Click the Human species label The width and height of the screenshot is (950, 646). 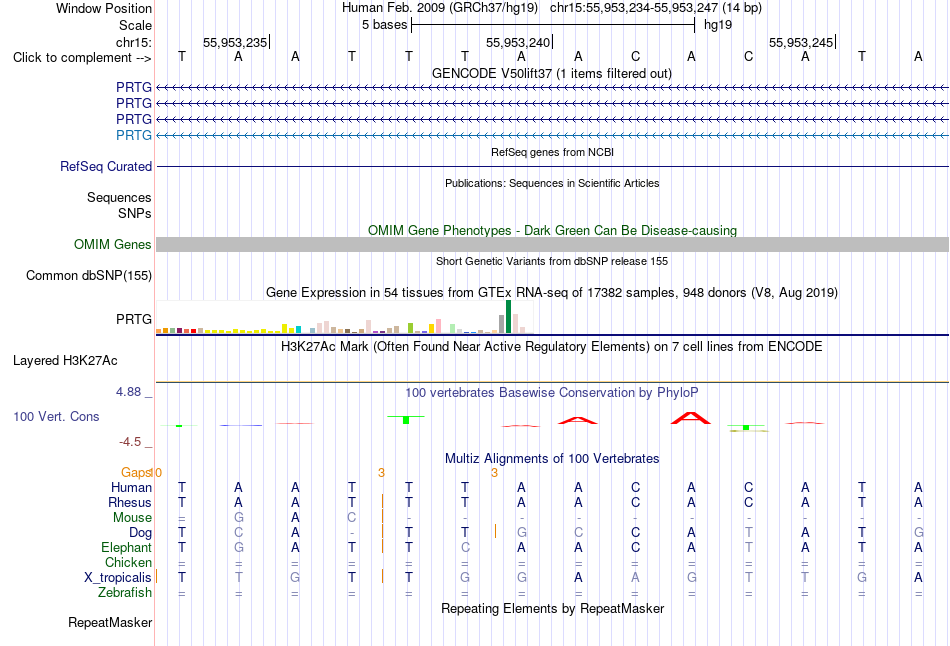(131, 487)
